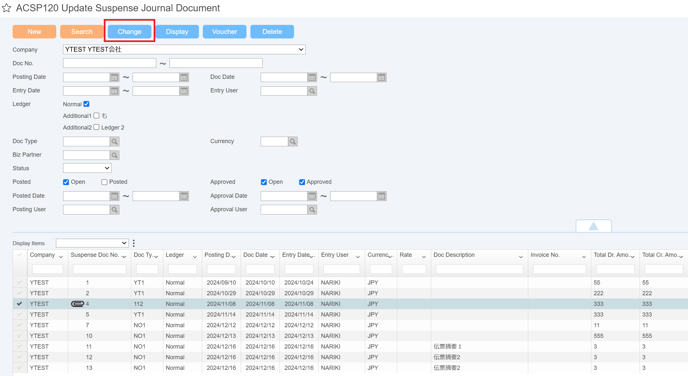Open the Display Items dropdown
Viewport: 688px width, 376px height.
(x=92, y=243)
